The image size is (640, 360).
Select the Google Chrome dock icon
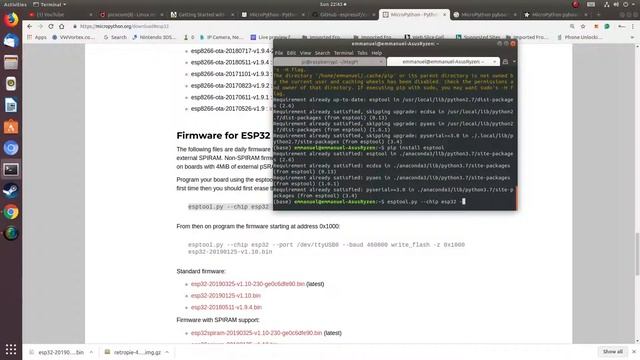coord(11,212)
